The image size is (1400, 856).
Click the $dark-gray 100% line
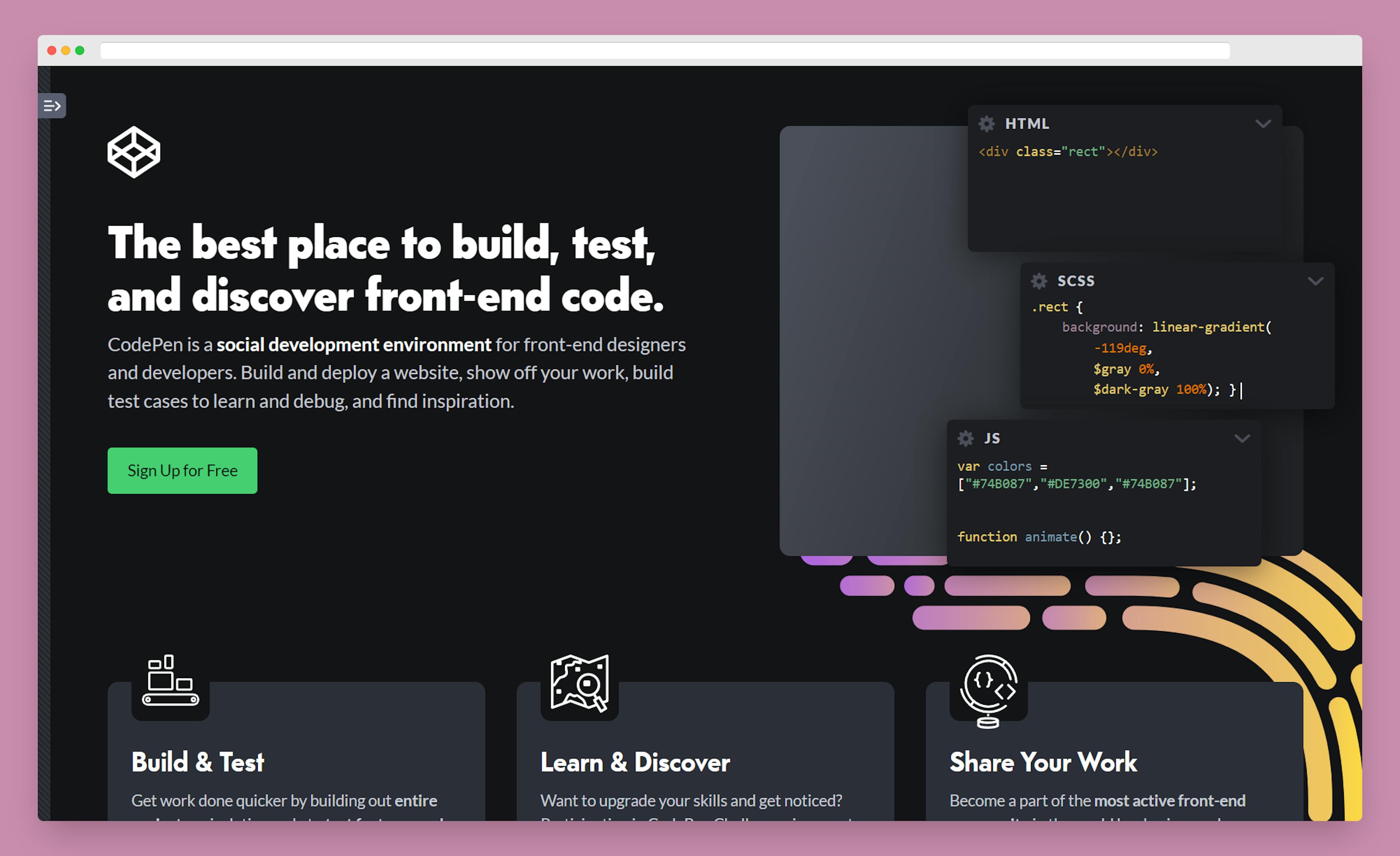(1165, 390)
